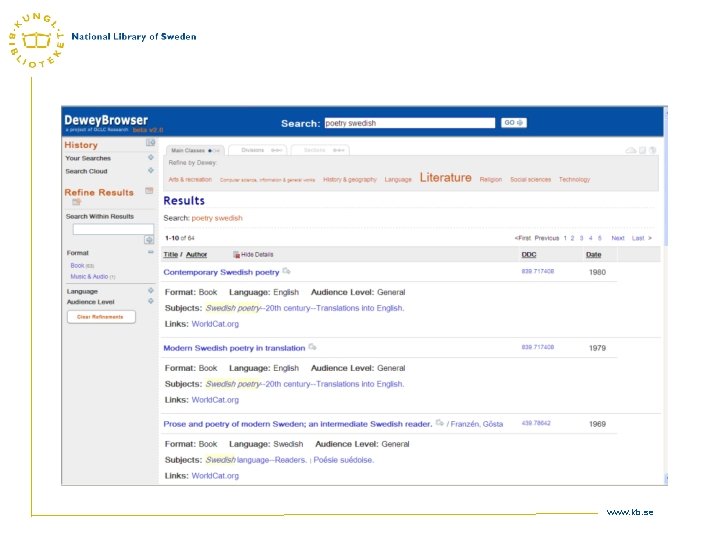Click the DeweyBrowser logo
The width and height of the screenshot is (720, 540).
[106, 120]
